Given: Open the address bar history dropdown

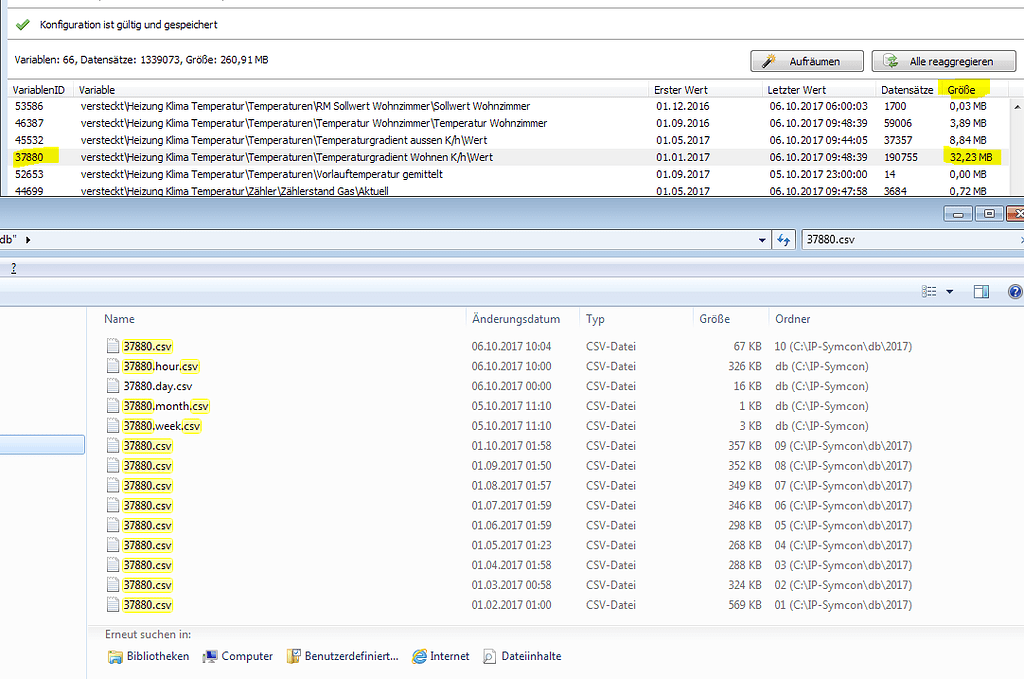Looking at the screenshot, I should 761,240.
